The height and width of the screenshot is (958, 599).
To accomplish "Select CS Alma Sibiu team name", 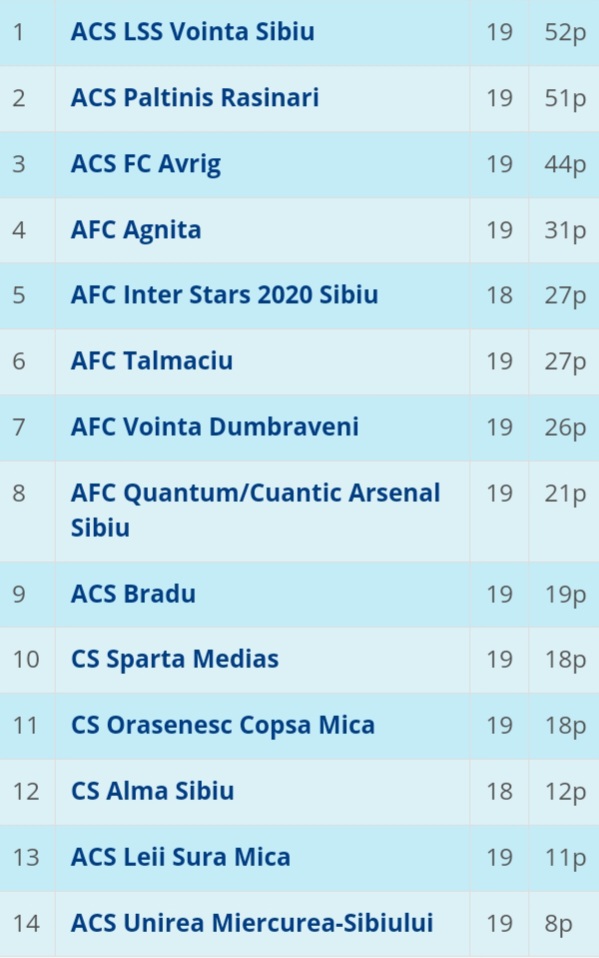I will (x=152, y=791).
